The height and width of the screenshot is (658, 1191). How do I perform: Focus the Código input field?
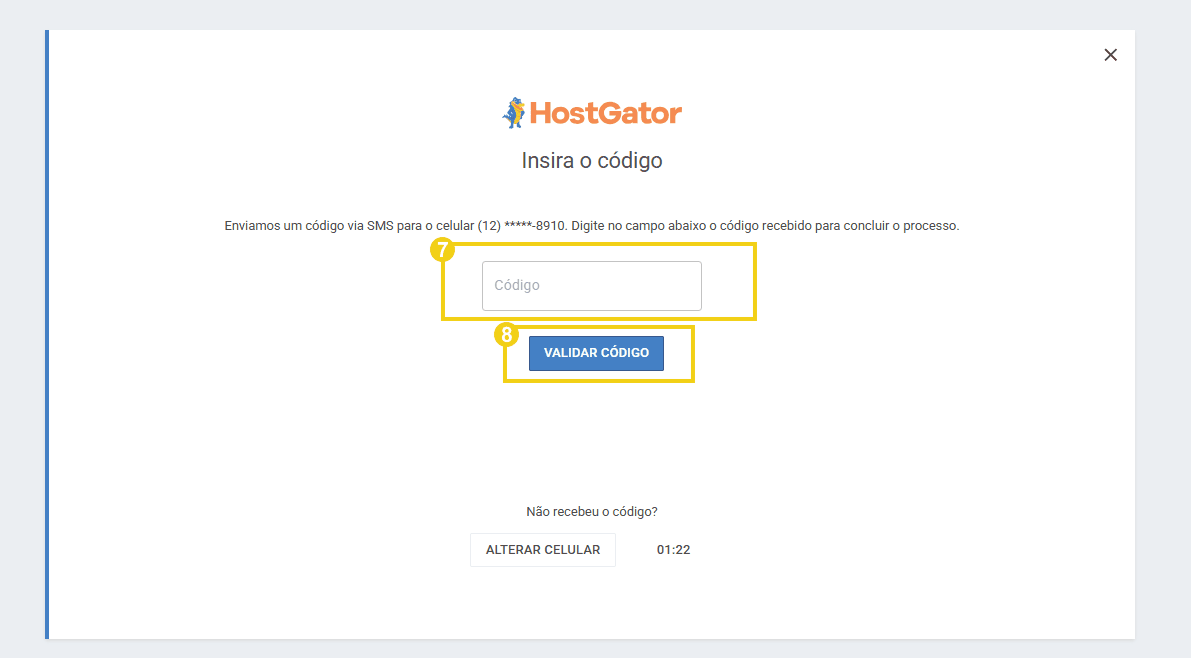592,286
